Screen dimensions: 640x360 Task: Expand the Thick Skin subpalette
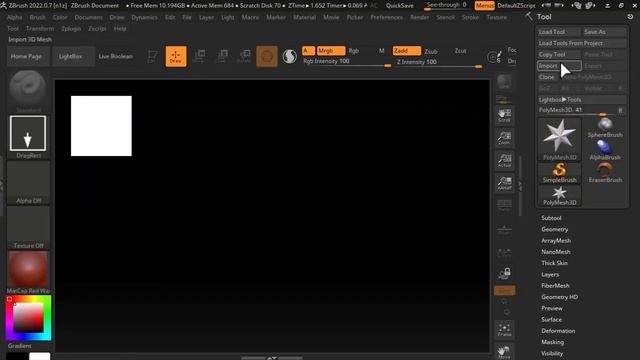554,263
